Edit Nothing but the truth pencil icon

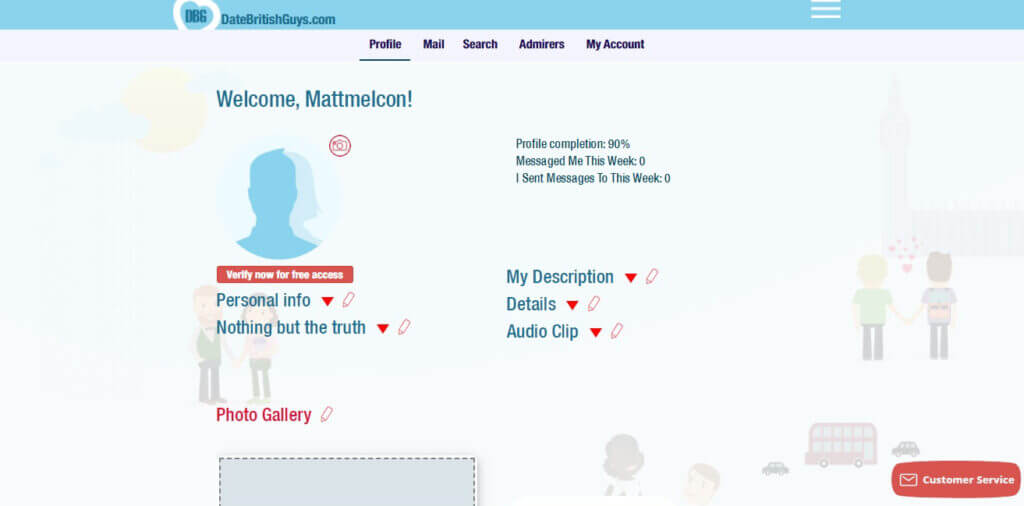pyautogui.click(x=404, y=327)
